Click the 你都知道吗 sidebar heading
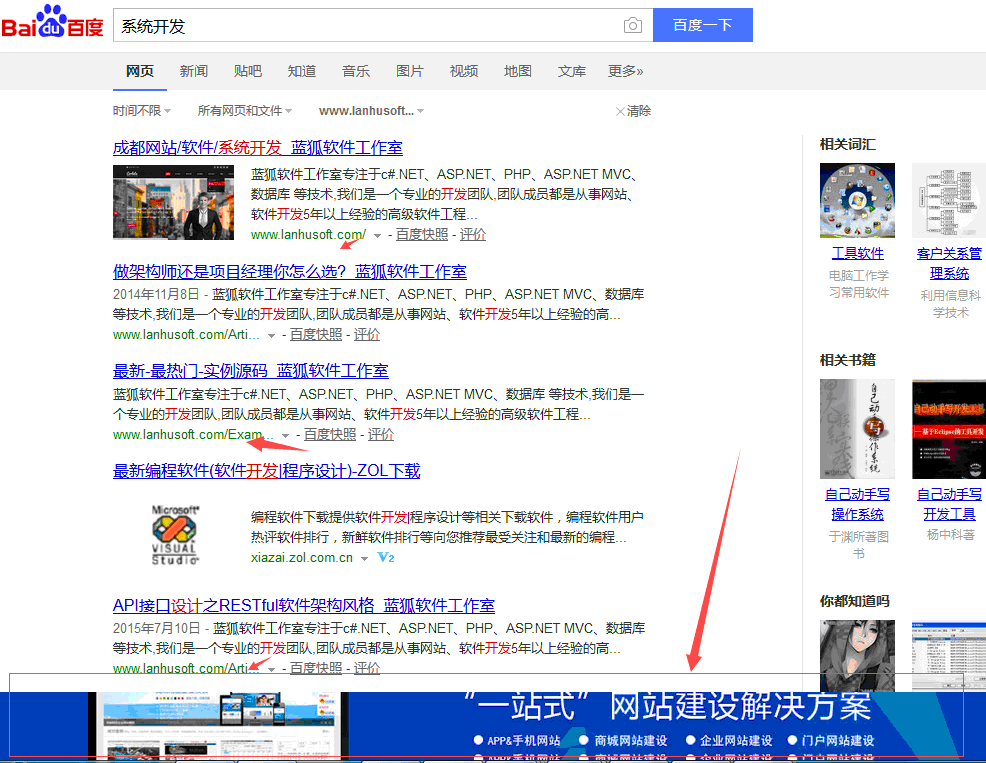 [x=855, y=601]
